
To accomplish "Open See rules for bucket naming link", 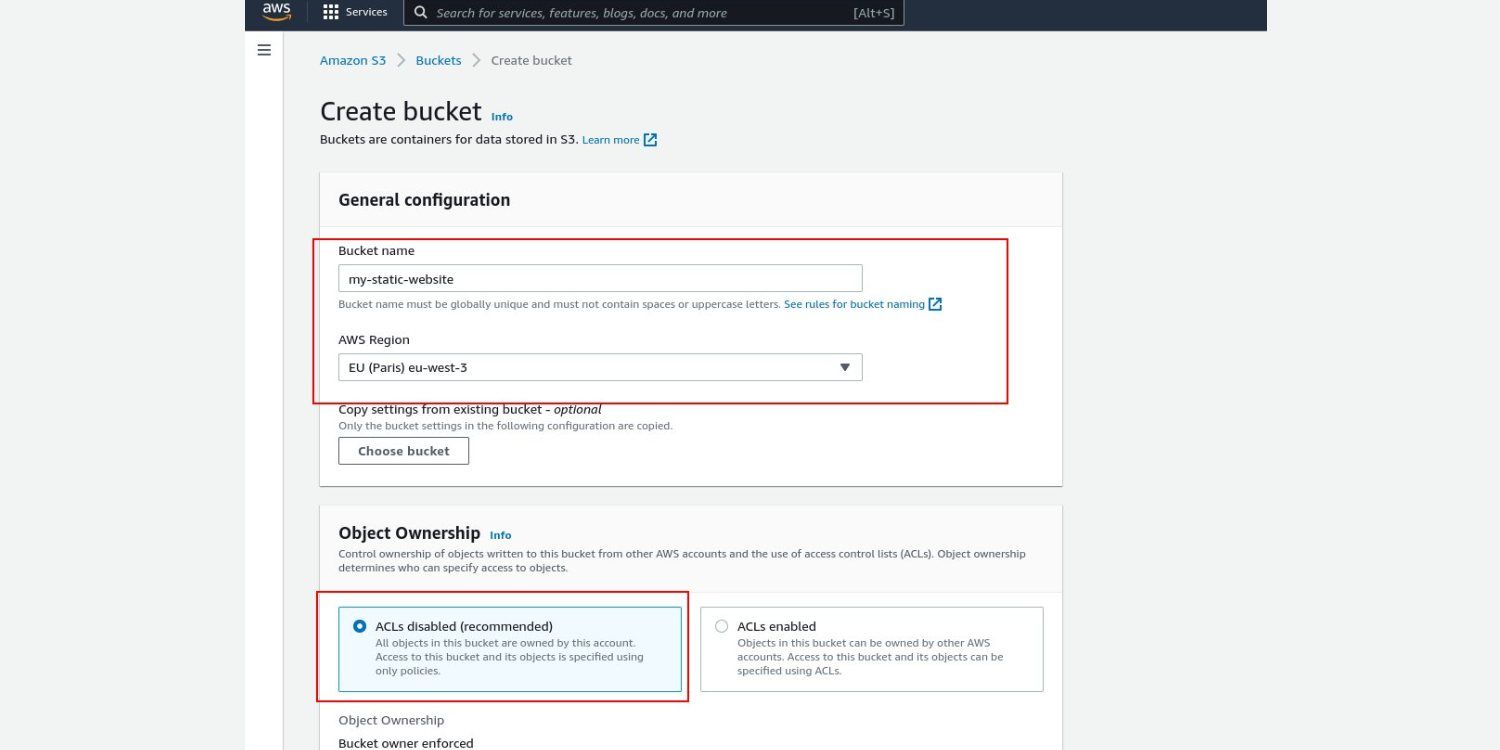I will coord(854,304).
